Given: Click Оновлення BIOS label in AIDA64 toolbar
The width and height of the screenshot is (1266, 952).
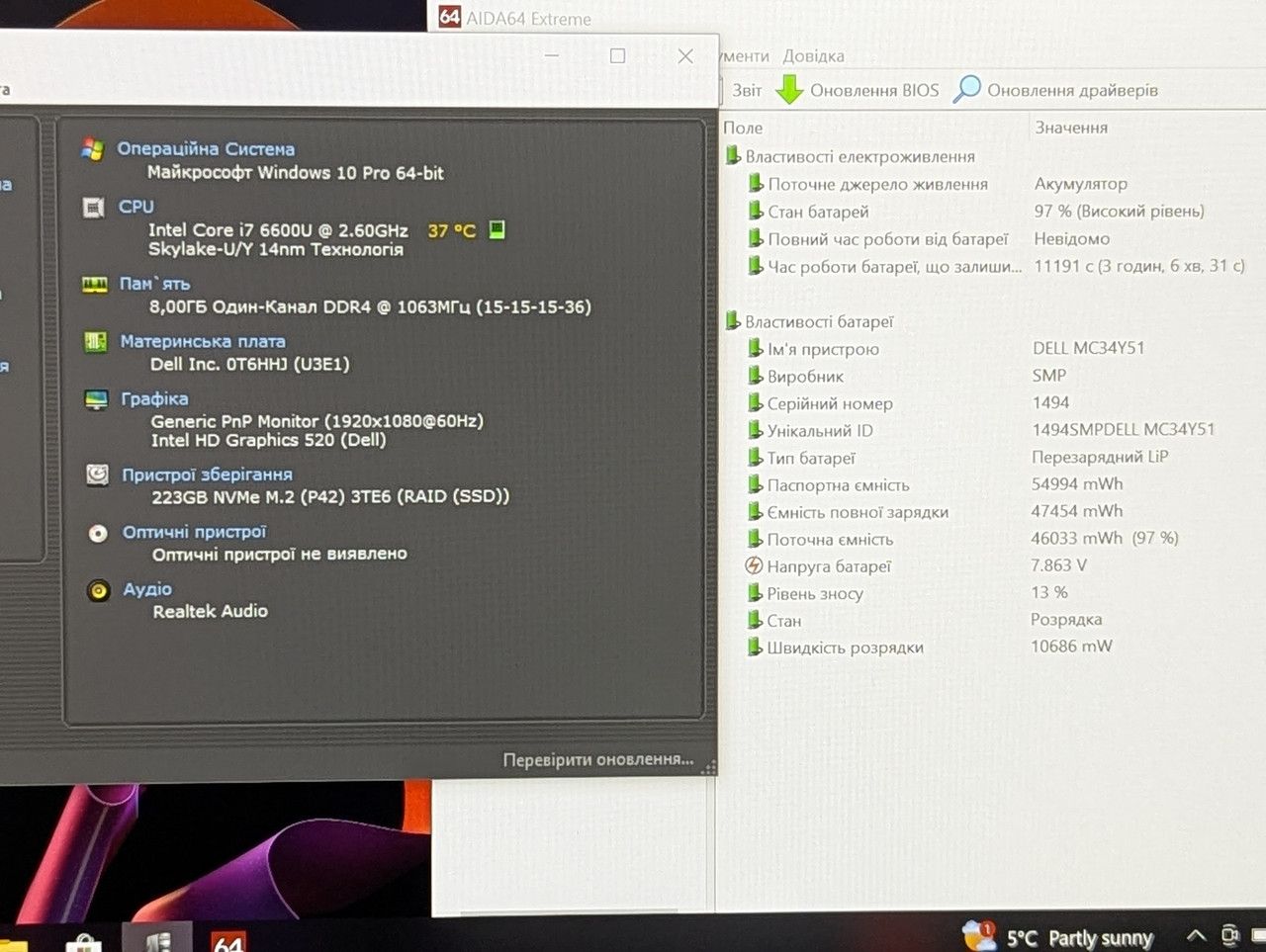Looking at the screenshot, I should pos(874,90).
